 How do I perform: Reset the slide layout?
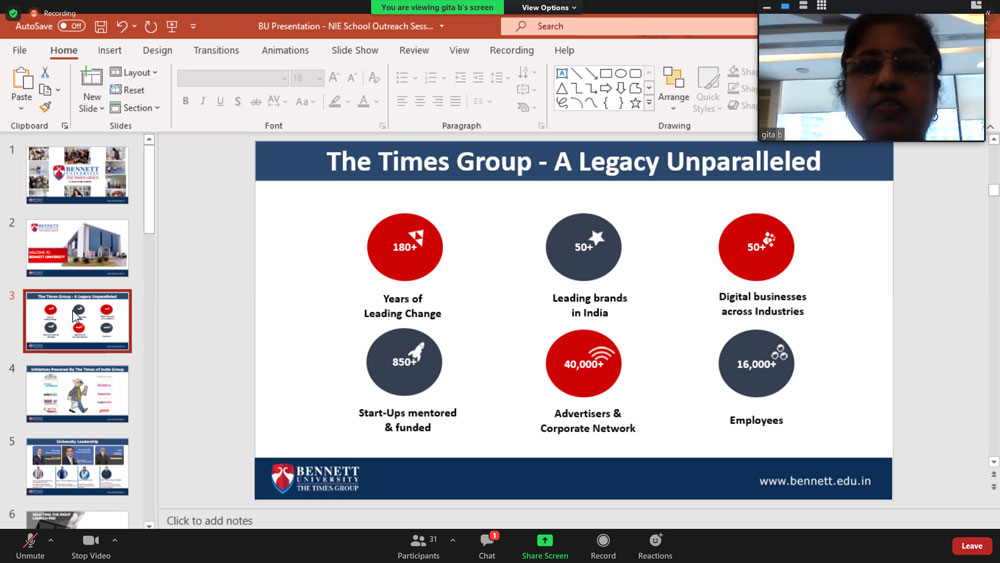(127, 90)
